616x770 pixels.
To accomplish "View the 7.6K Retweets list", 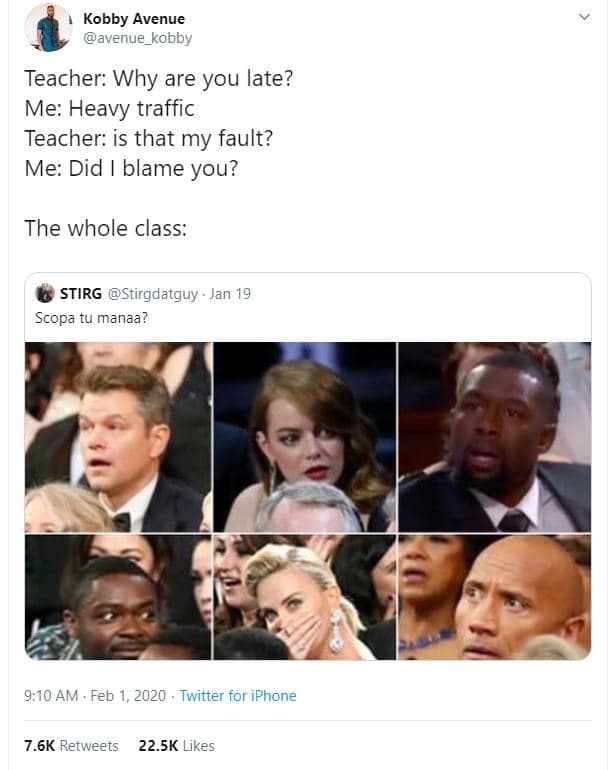I will point(71,745).
